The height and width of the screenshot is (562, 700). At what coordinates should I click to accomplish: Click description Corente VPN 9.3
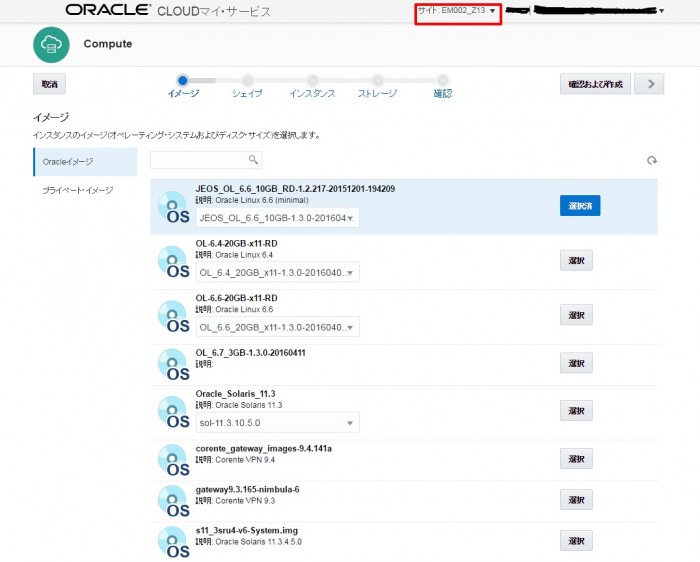click(245, 501)
